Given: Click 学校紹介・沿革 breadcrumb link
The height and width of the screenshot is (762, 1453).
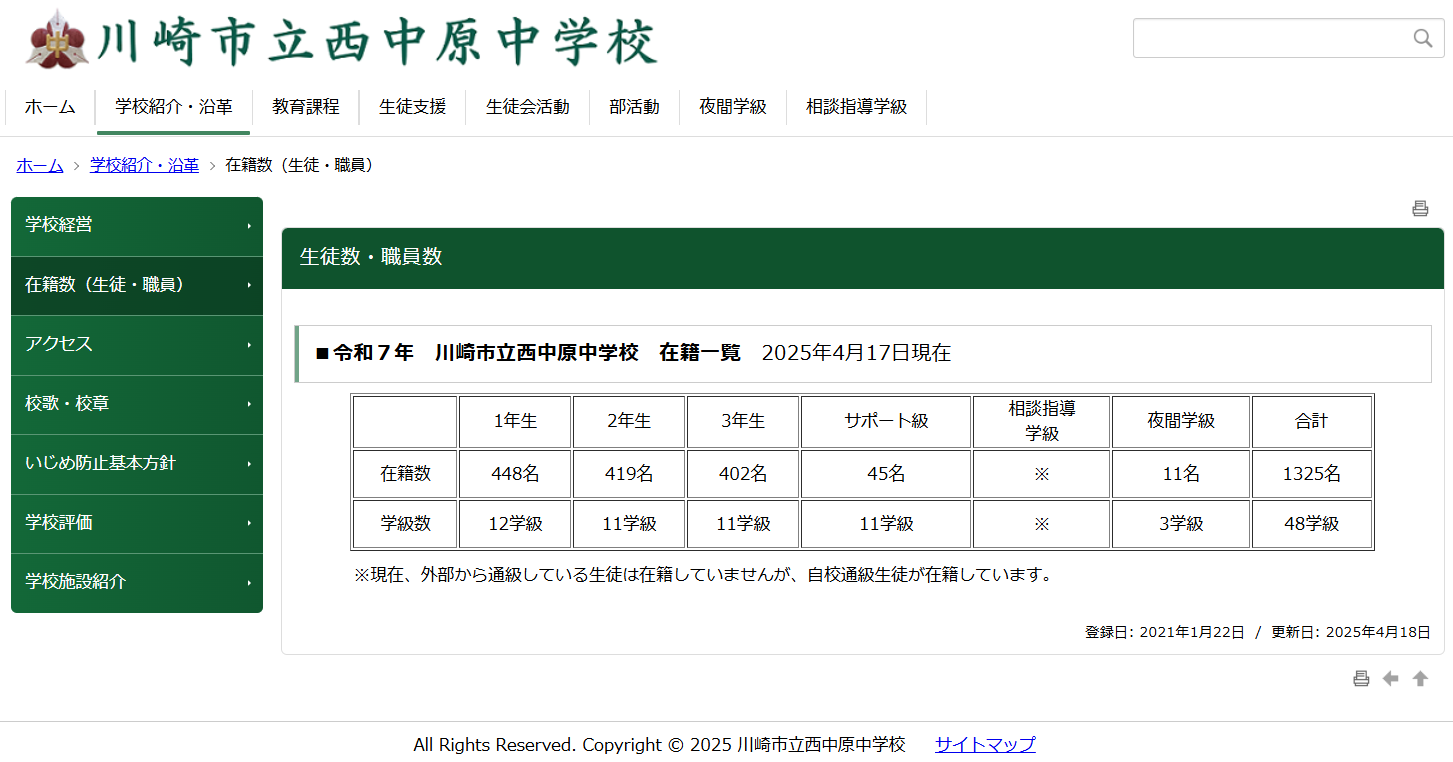Looking at the screenshot, I should 144,166.
